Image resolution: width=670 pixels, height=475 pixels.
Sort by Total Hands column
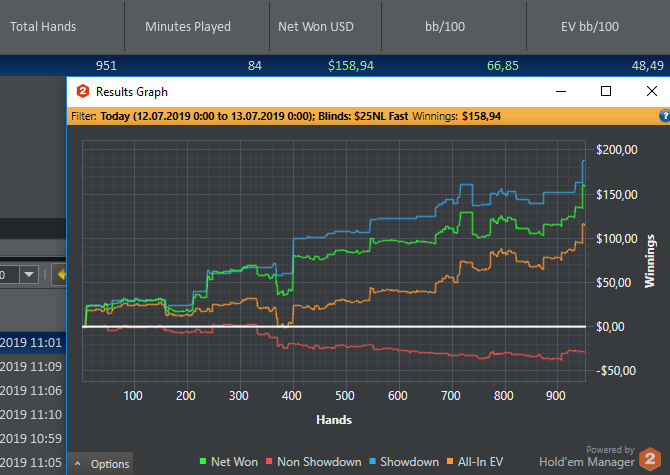[x=43, y=27]
